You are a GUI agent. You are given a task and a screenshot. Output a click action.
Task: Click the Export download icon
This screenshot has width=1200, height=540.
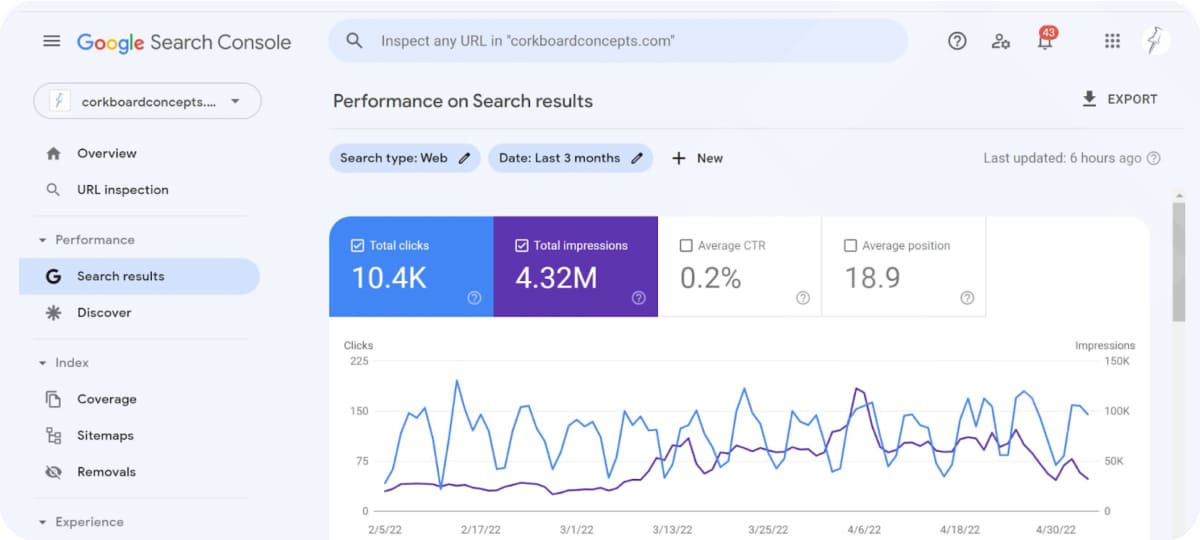(x=1089, y=99)
